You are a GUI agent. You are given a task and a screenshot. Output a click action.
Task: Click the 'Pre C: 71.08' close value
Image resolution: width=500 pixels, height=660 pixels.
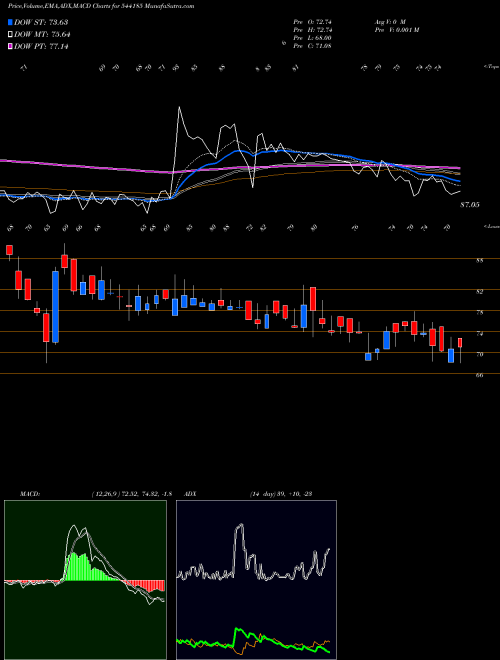click(x=313, y=46)
